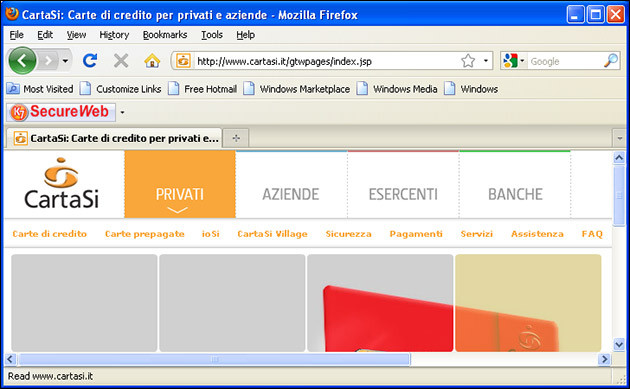
Task: Open a new tab with the plus button
Action: (x=236, y=138)
